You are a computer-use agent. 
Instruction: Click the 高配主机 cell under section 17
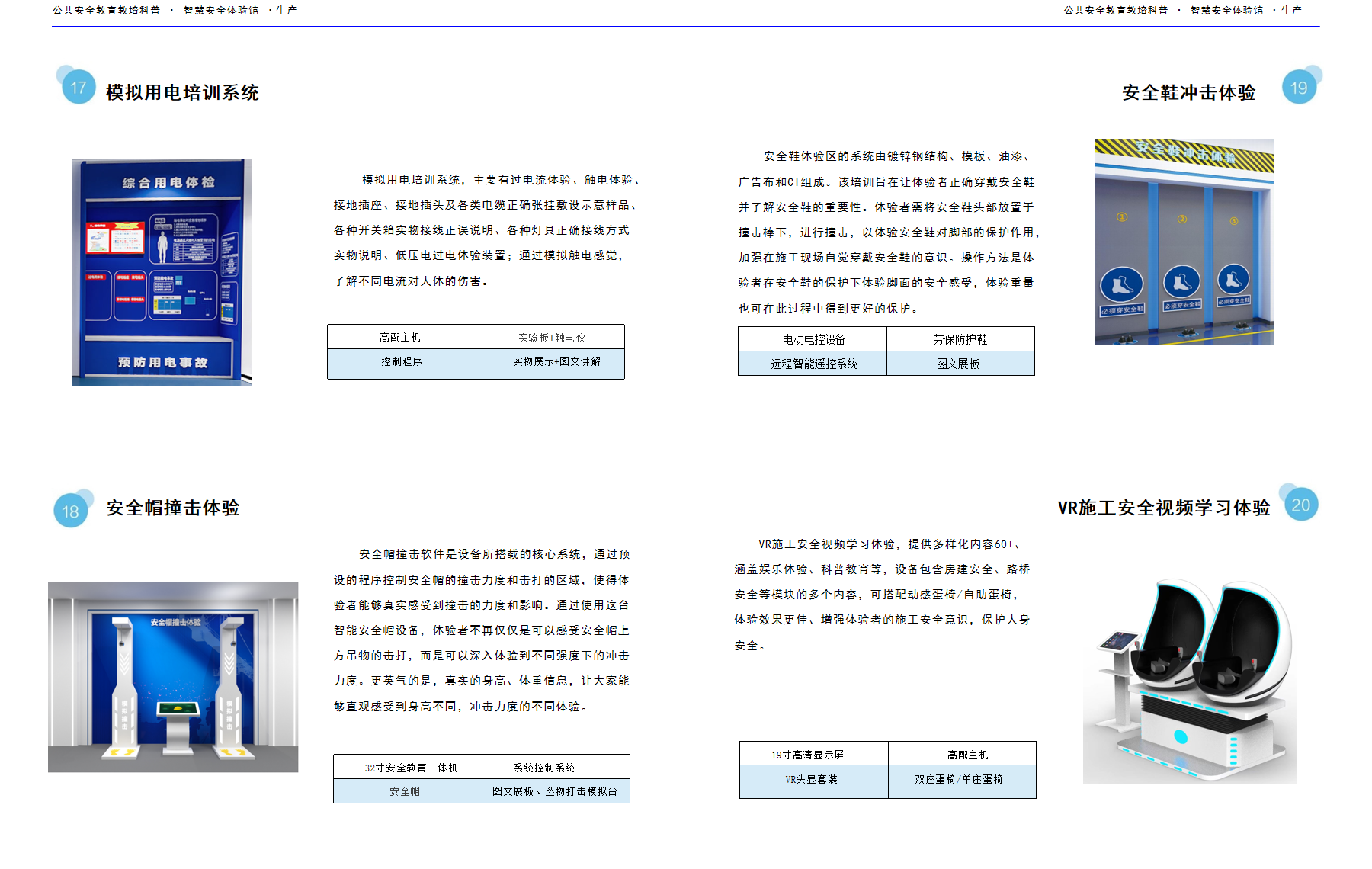click(401, 337)
